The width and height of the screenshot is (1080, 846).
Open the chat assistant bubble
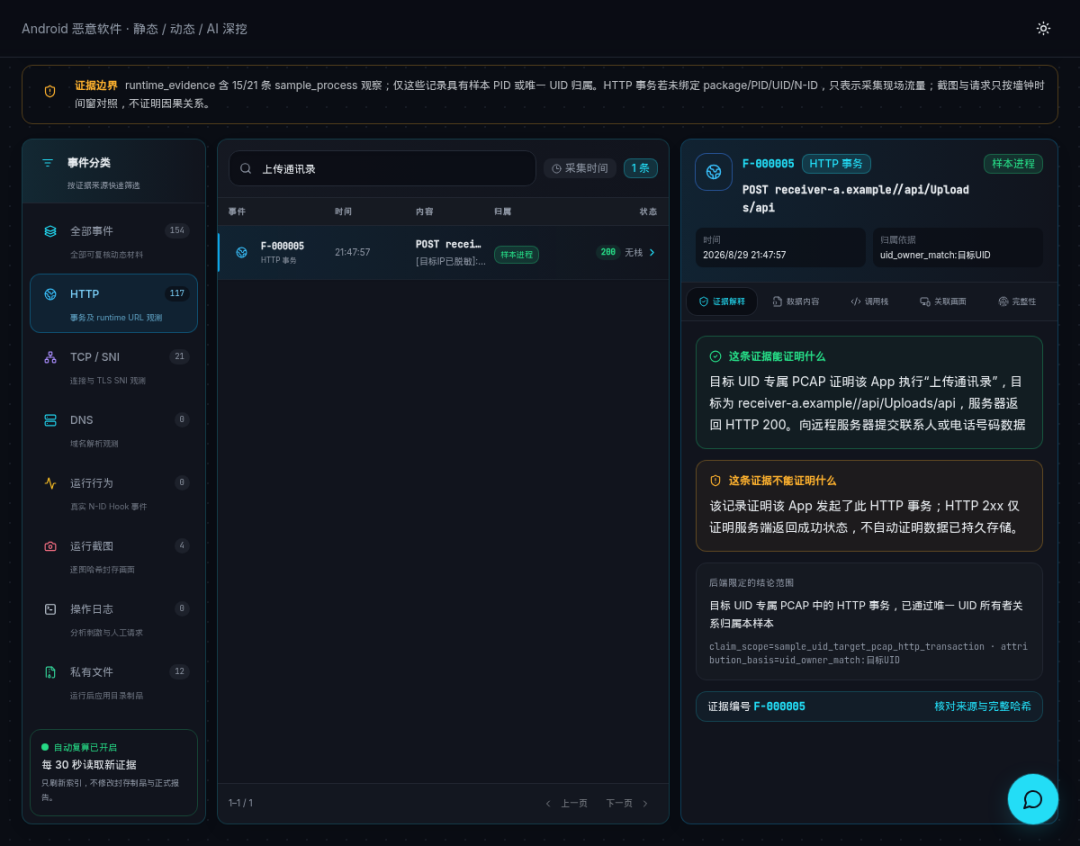(1032, 798)
